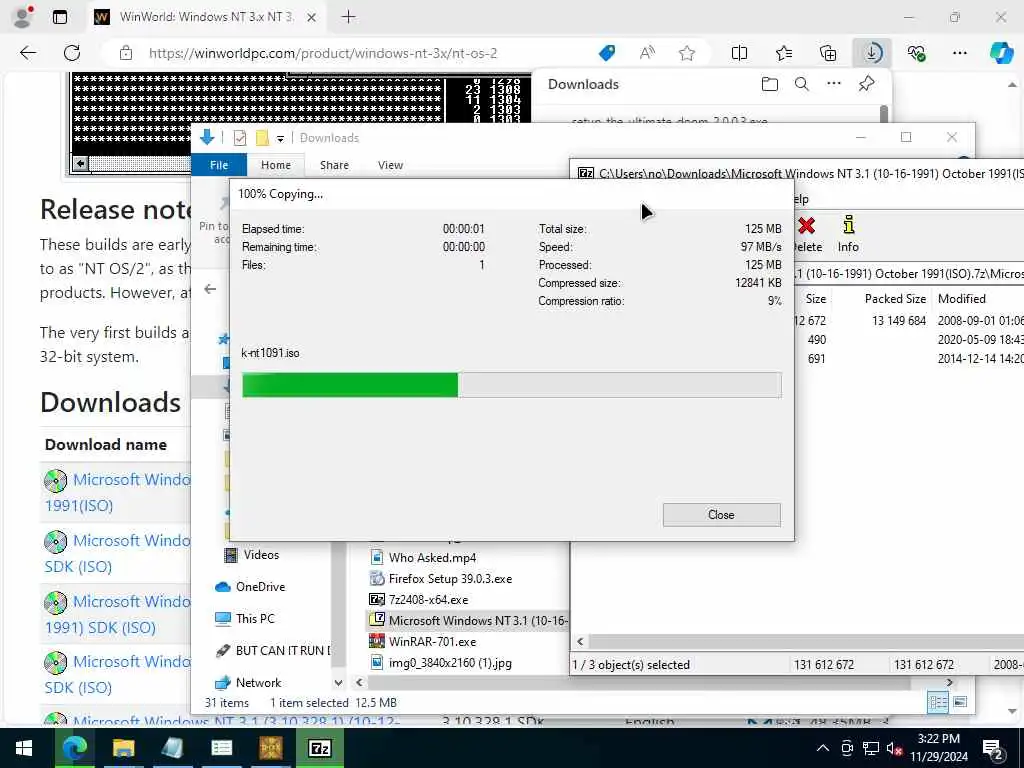The image size is (1024, 768).
Task: Click the Read aloud icon
Action: point(647,53)
